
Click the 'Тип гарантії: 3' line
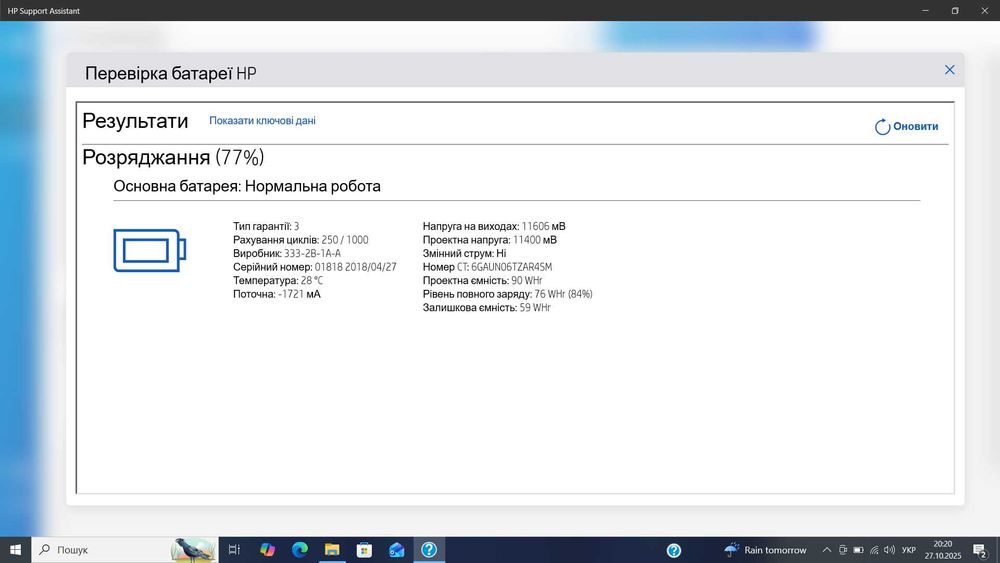tap(266, 226)
